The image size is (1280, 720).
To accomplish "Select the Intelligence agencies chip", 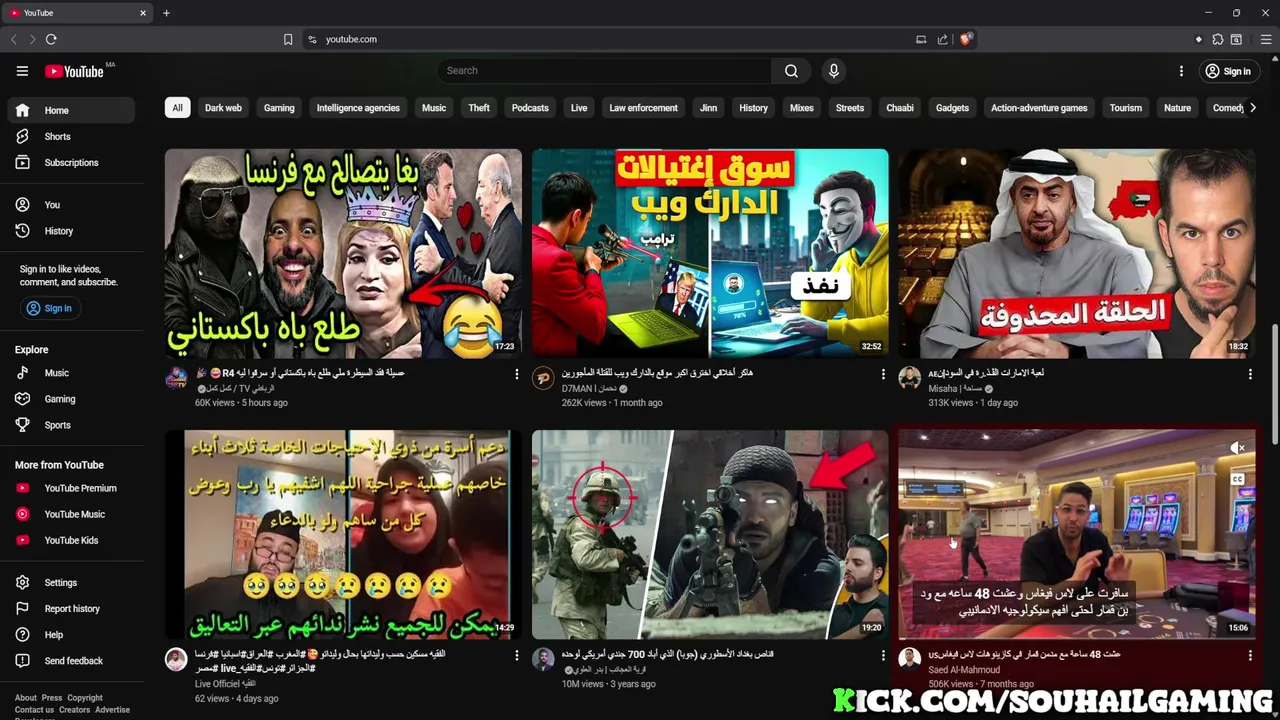I will (358, 108).
